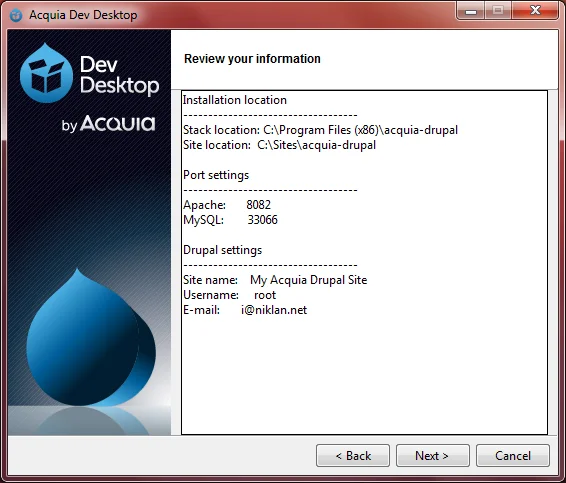Click the Acquia Dev Desktop title bar icon
This screenshot has height=483, width=566.
[16, 15]
